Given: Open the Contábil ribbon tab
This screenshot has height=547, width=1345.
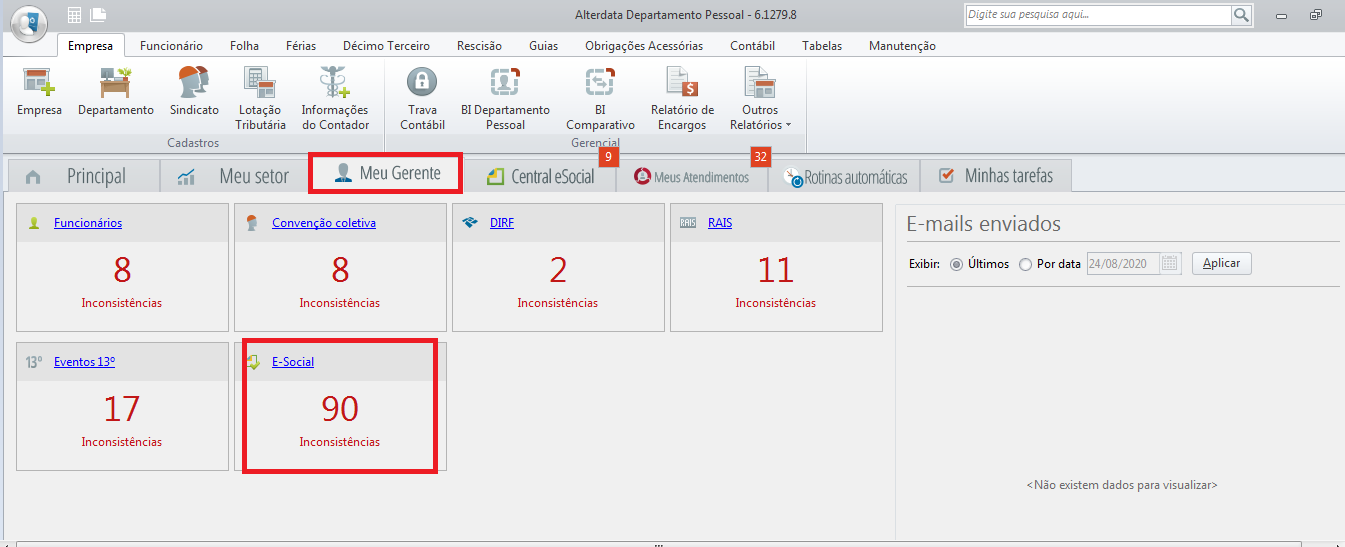Looking at the screenshot, I should point(752,46).
